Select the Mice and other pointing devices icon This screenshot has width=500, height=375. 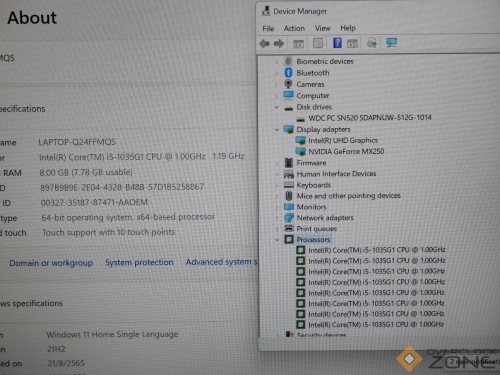[289, 196]
